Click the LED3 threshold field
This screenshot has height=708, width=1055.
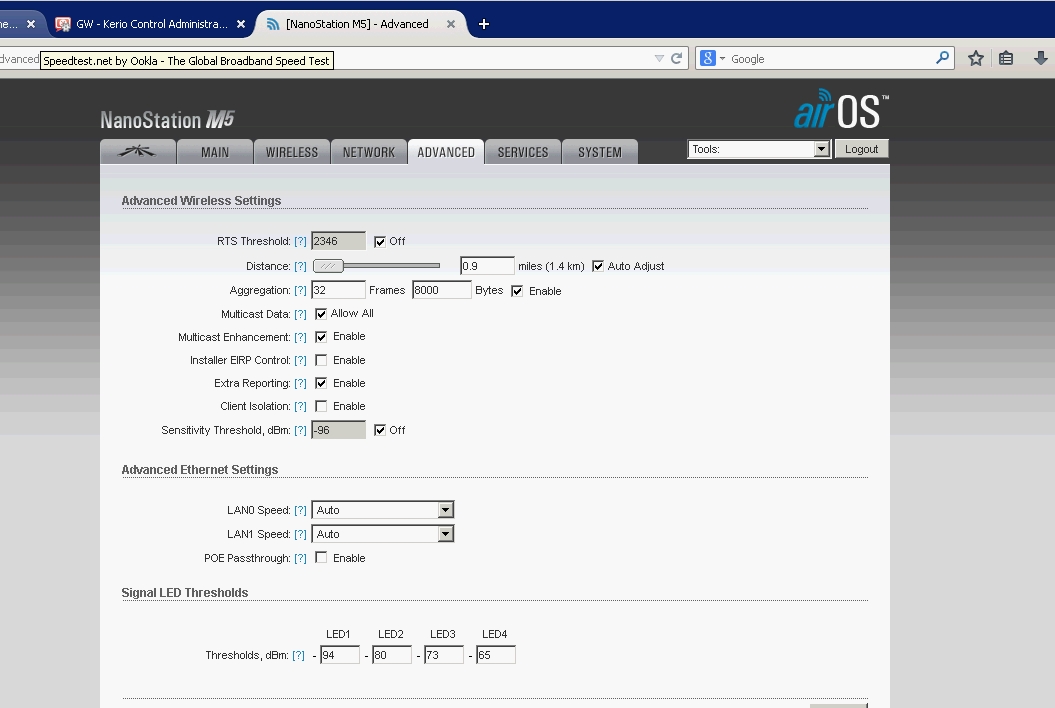(444, 655)
